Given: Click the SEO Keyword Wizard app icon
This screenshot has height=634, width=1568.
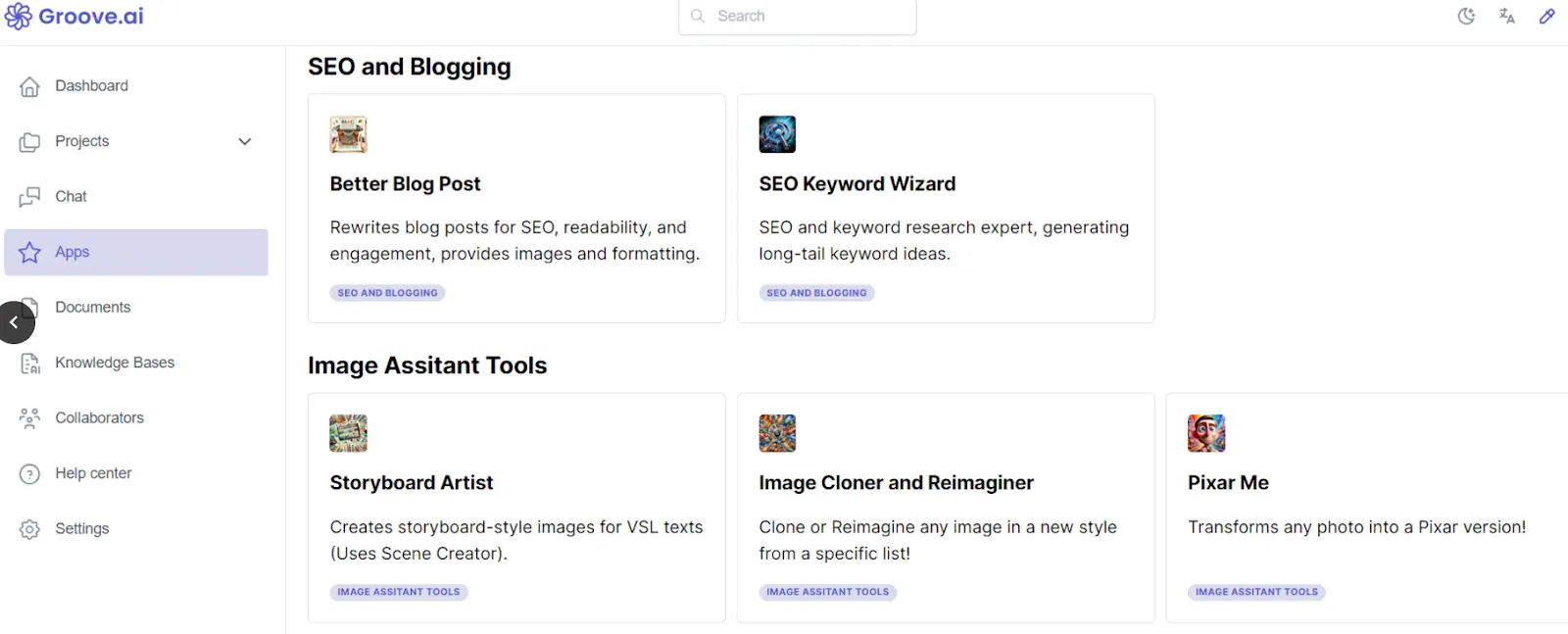Looking at the screenshot, I should pyautogui.click(x=777, y=134).
